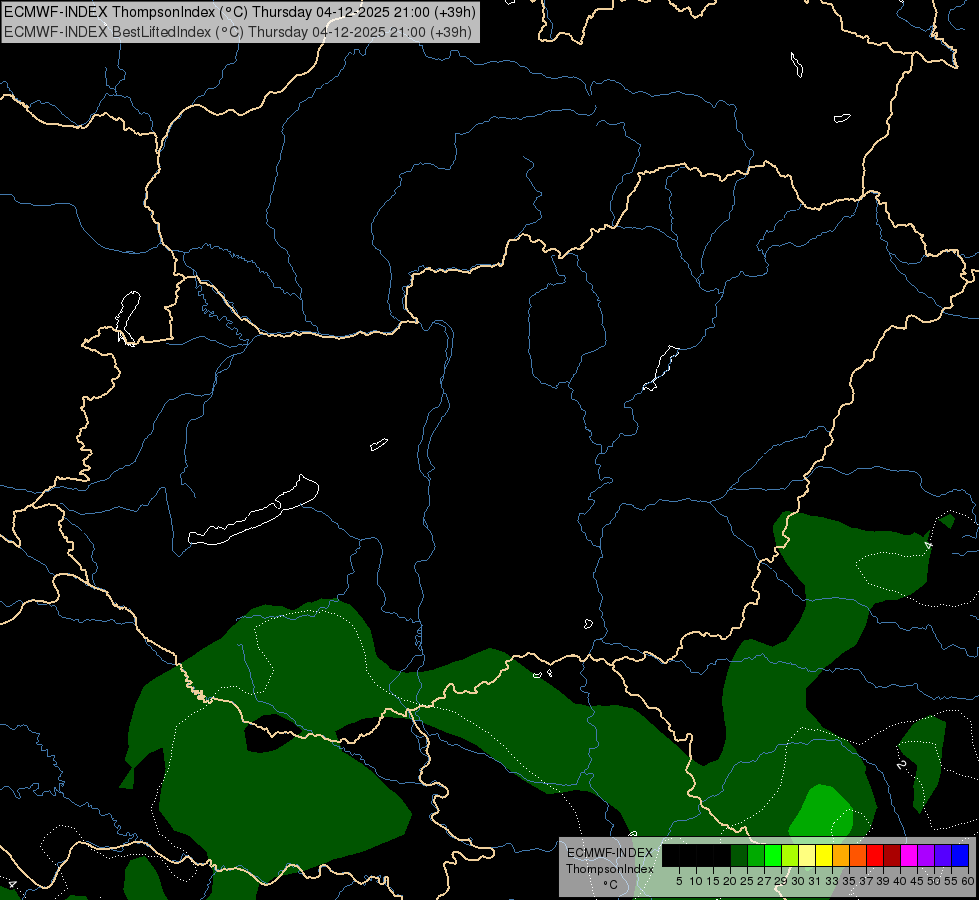This screenshot has width=979, height=900.
Task: Click the dark green 20–25 legend swatch
Action: [739, 855]
